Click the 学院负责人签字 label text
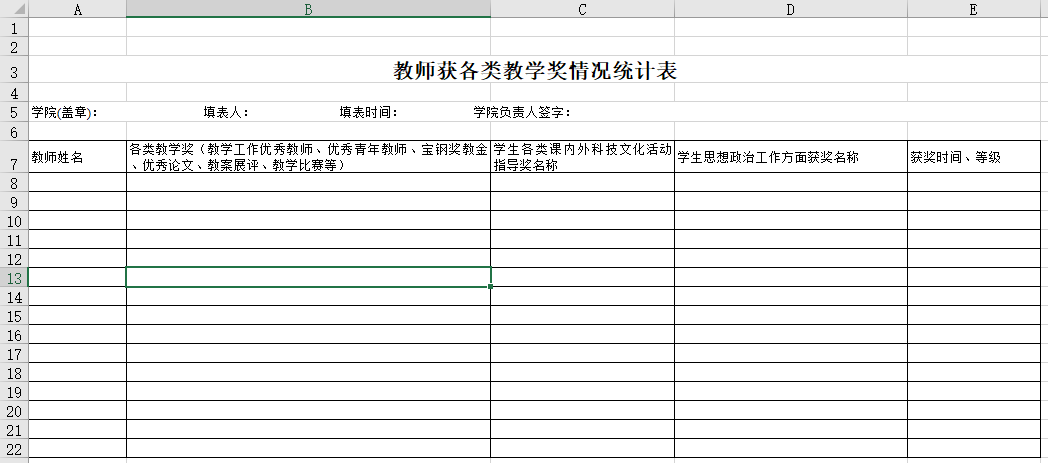Screen dimensions: 1048x463 tap(521, 112)
